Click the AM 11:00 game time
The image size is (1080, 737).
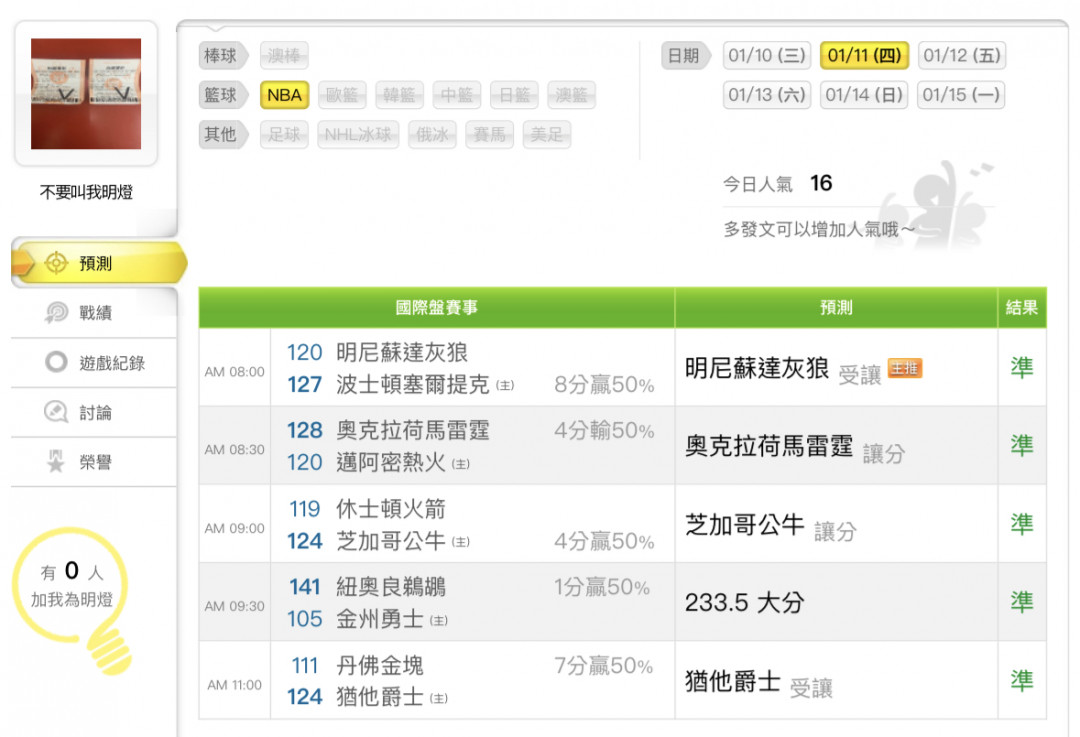coord(234,685)
